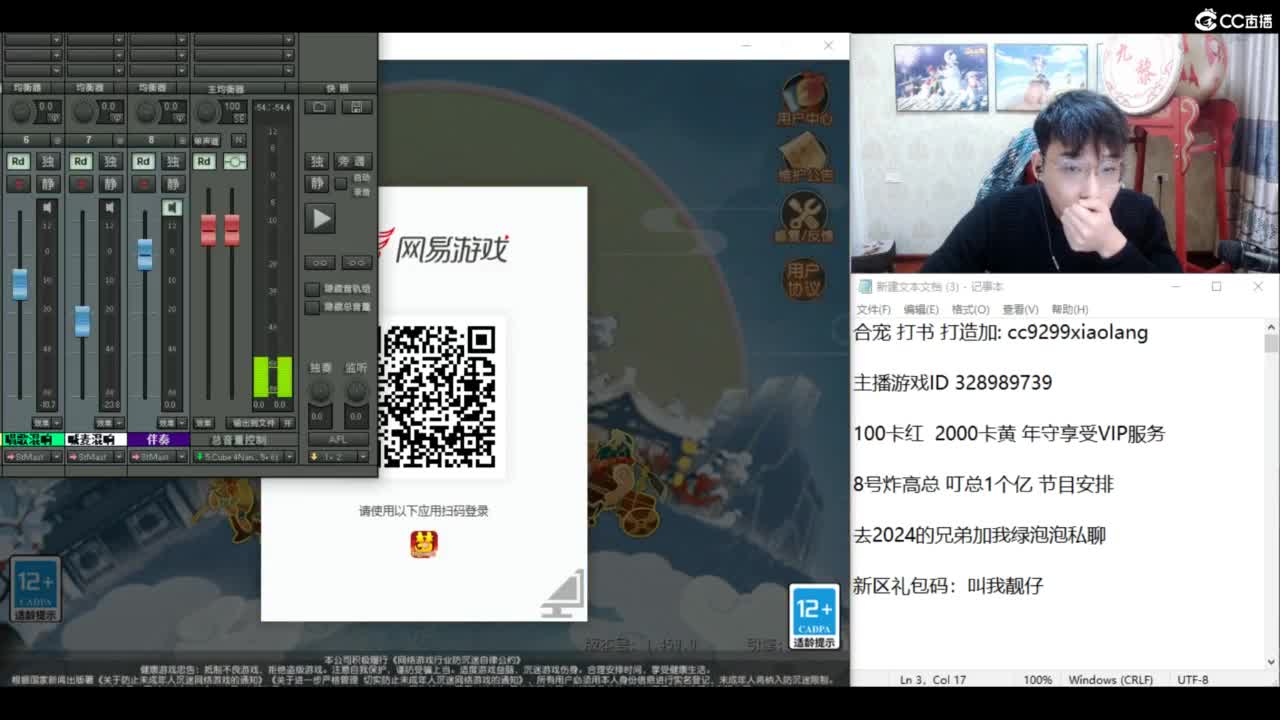Image resolution: width=1280 pixels, height=720 pixels.
Task: Open Notepad 编辑(E) menu
Action: coord(921,309)
